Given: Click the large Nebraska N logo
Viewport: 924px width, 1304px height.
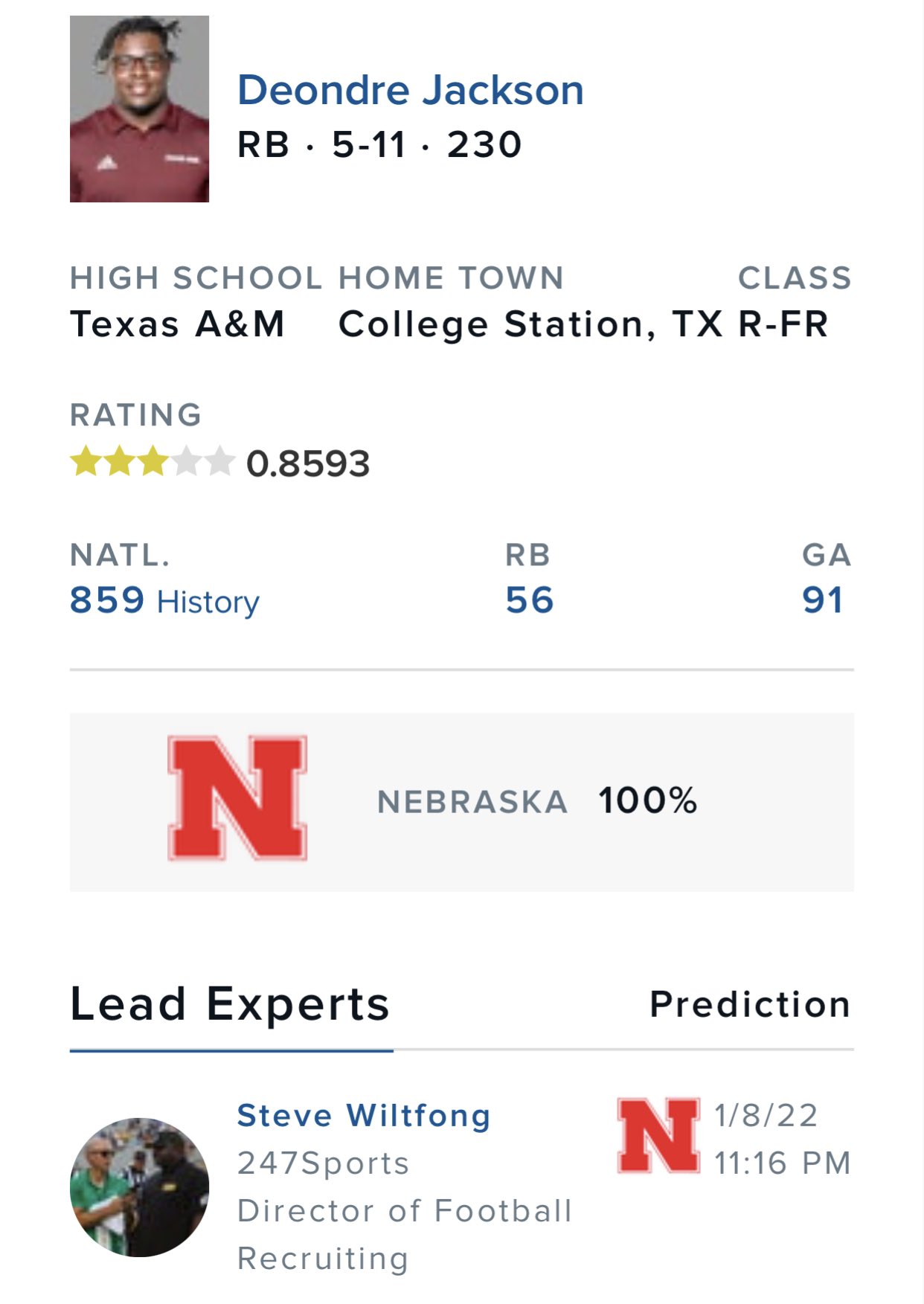Looking at the screenshot, I should [237, 798].
